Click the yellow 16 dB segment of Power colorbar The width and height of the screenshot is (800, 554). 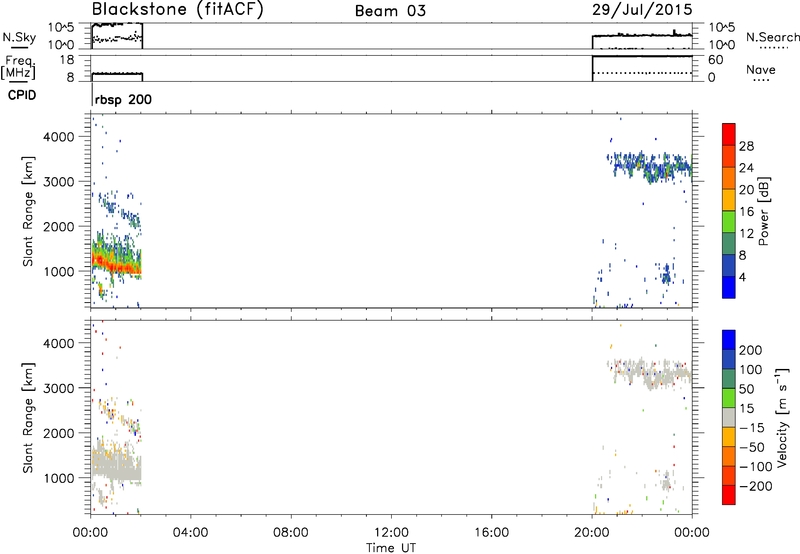(x=729, y=200)
